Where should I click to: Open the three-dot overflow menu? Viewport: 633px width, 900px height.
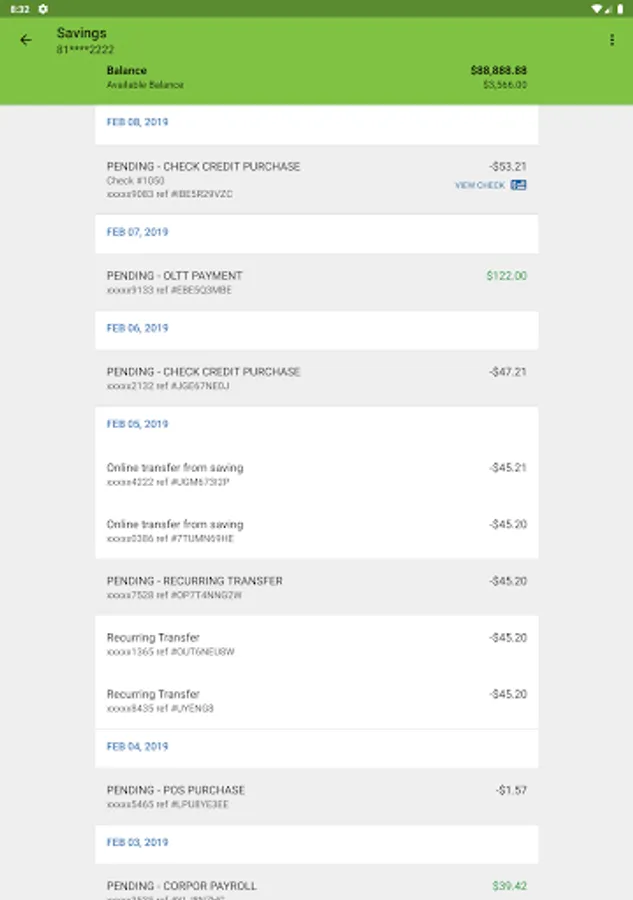click(x=612, y=40)
